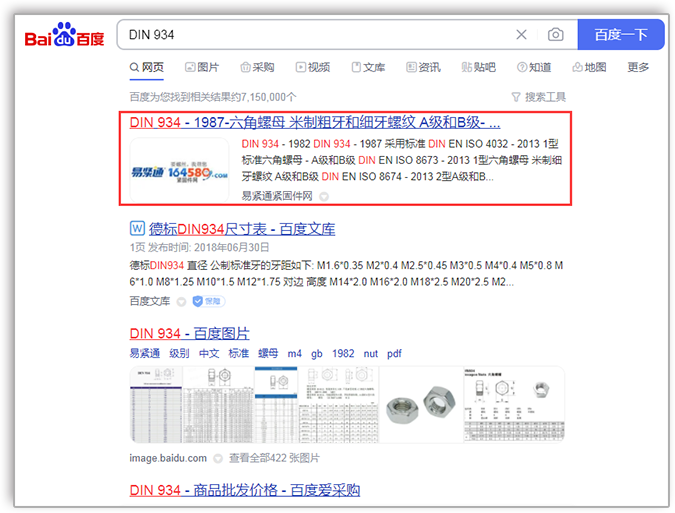Click into the DIN 934 search field
Image resolution: width=675 pixels, height=513 pixels.
310,35
